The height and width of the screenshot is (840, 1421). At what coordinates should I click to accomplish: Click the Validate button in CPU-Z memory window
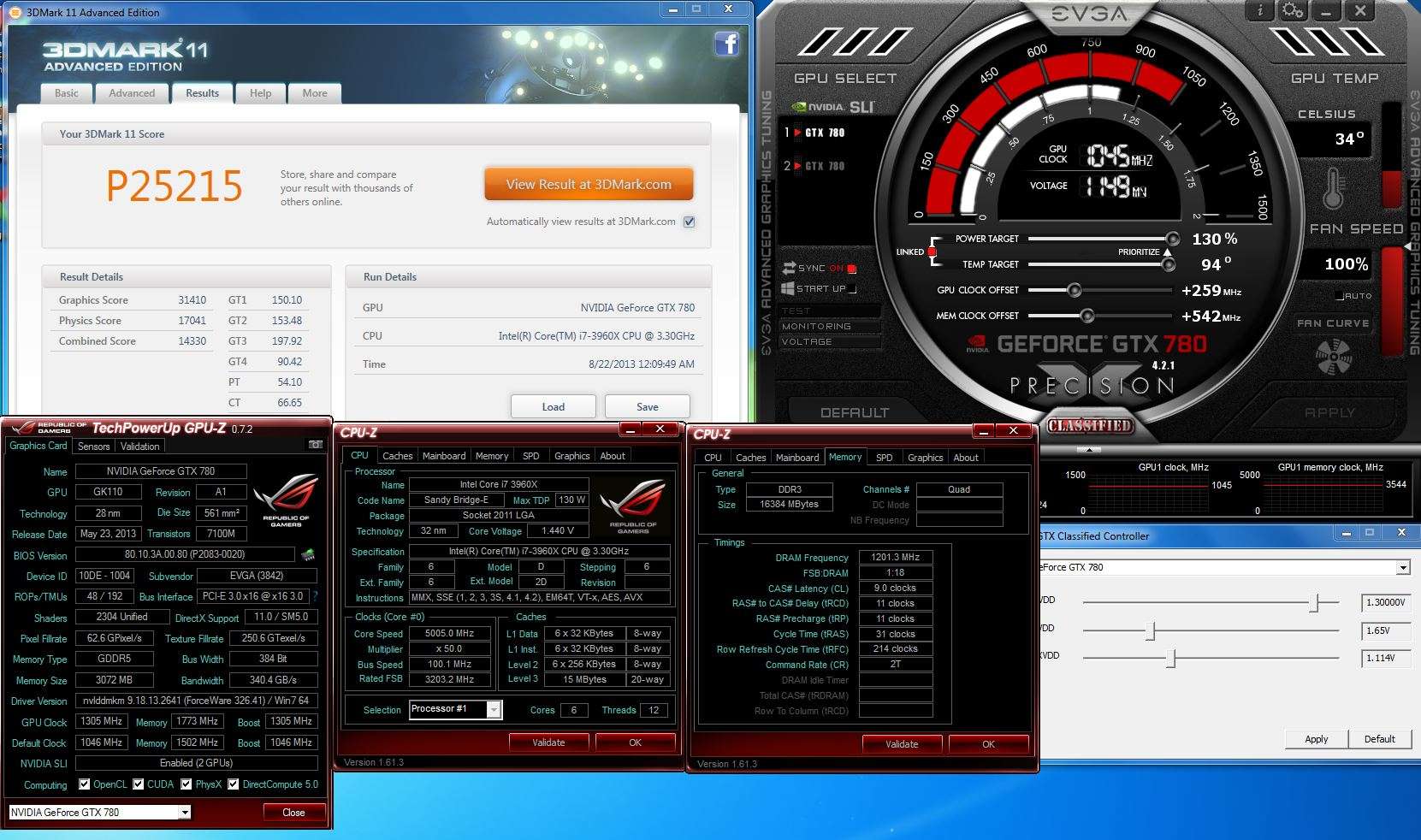pyautogui.click(x=902, y=744)
